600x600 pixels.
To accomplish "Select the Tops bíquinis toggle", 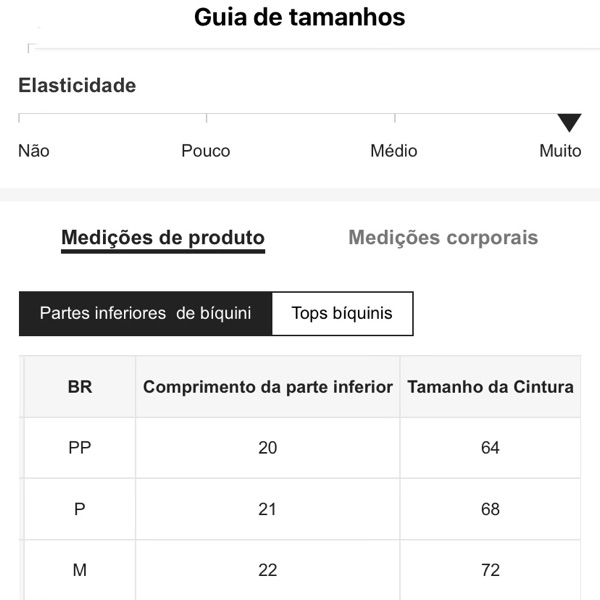I will pos(342,314).
